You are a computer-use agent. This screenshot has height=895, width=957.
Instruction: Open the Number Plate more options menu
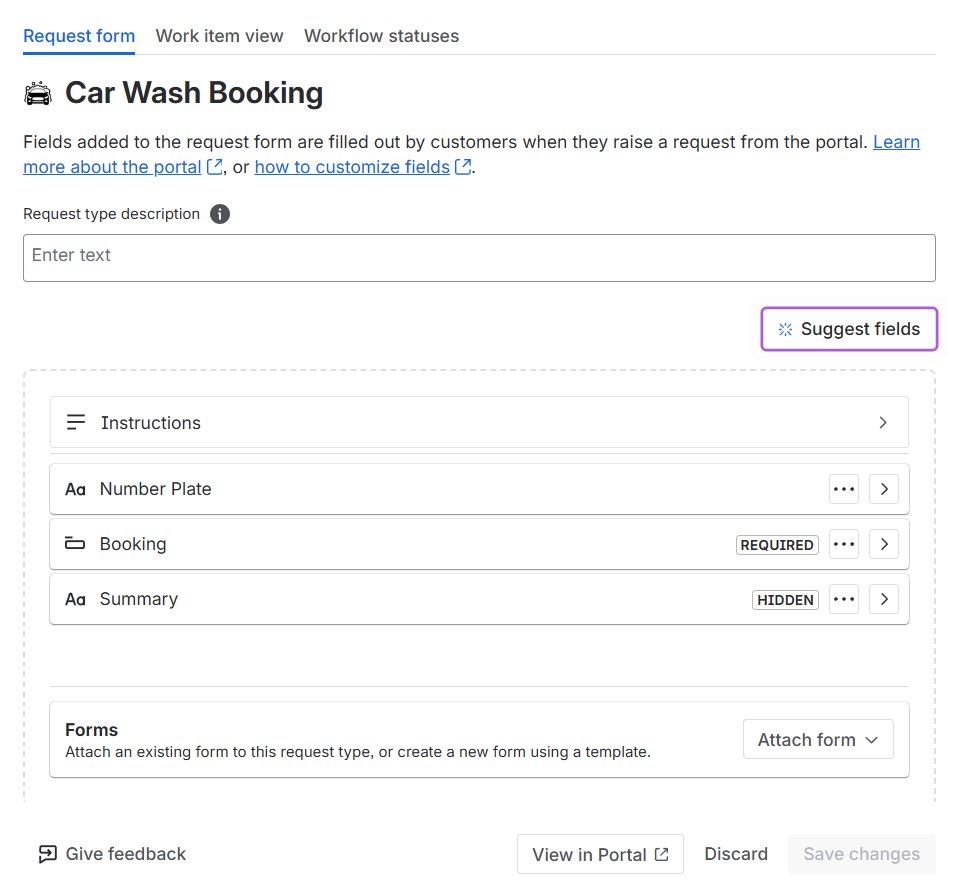(x=844, y=489)
